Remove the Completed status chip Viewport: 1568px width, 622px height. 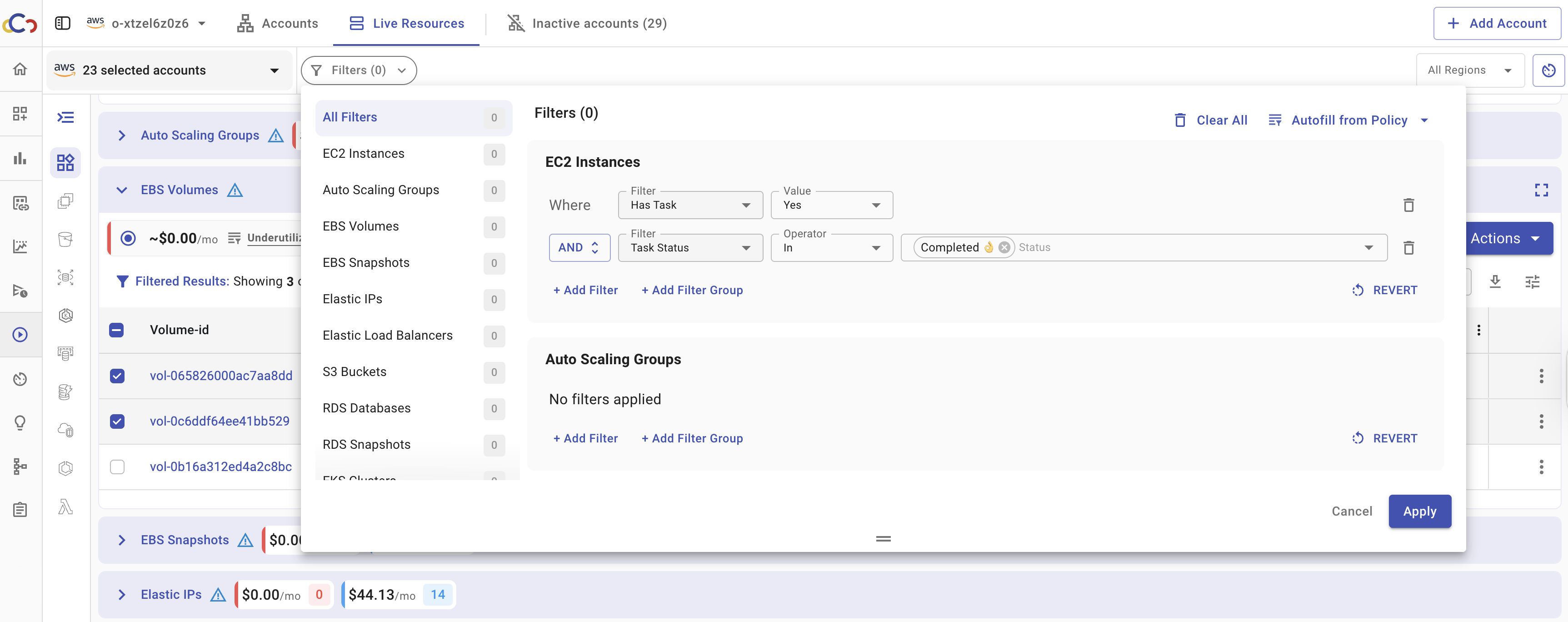(1004, 247)
